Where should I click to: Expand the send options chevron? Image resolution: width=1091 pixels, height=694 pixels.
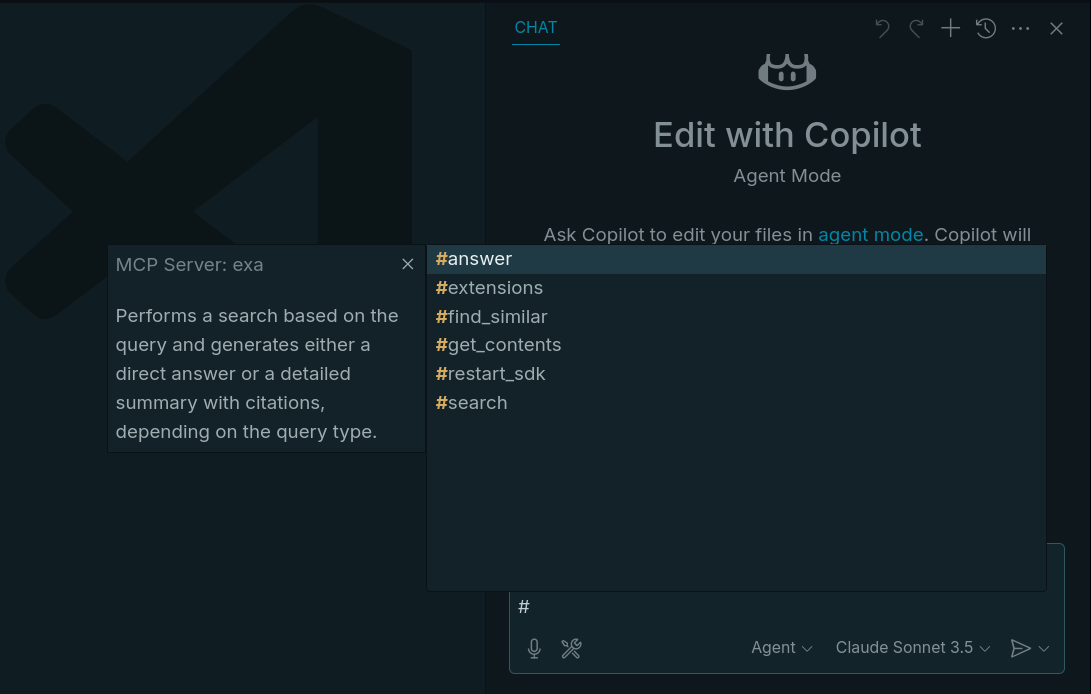[x=1044, y=648]
